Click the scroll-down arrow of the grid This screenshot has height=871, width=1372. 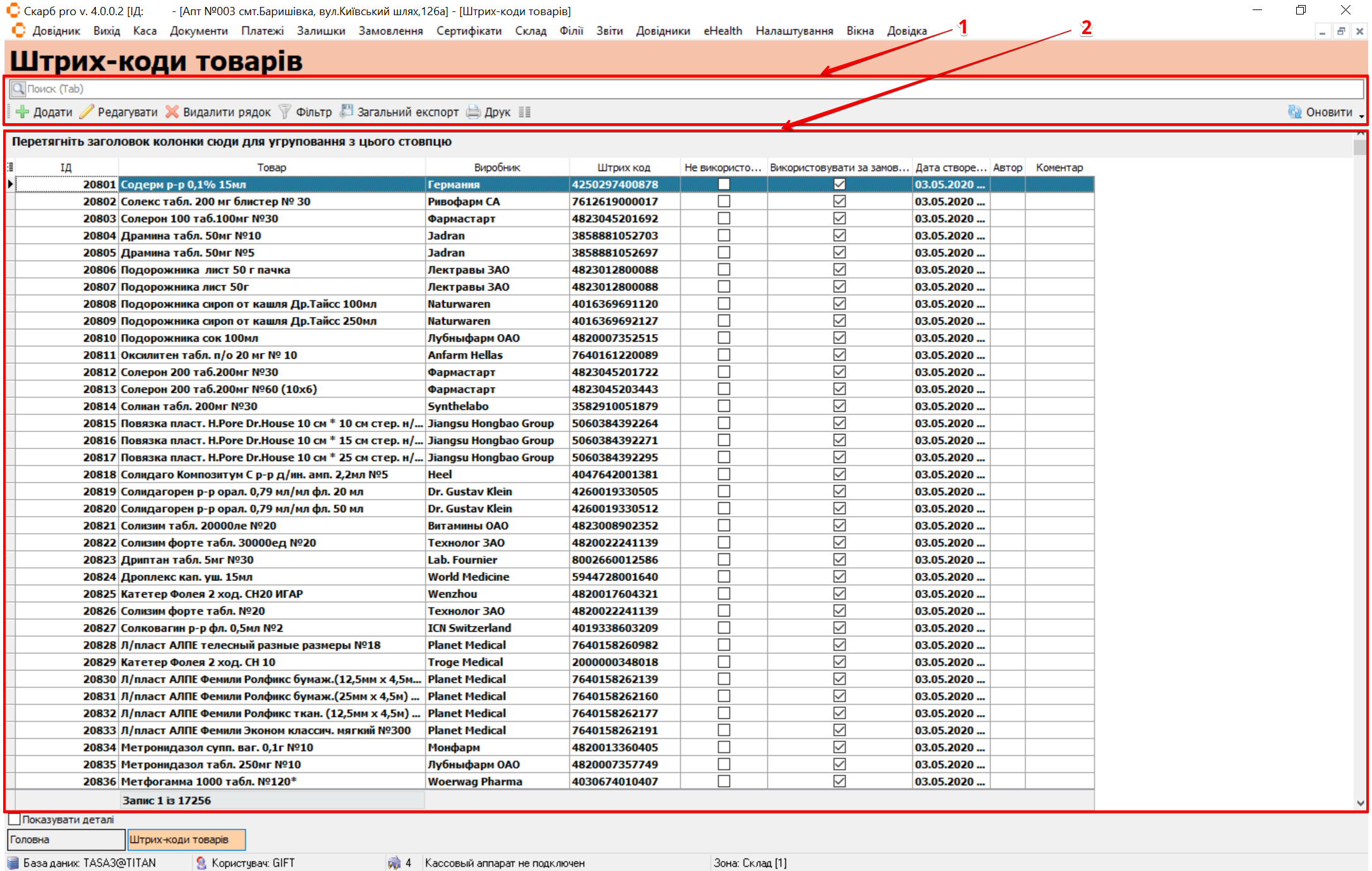click(1360, 803)
